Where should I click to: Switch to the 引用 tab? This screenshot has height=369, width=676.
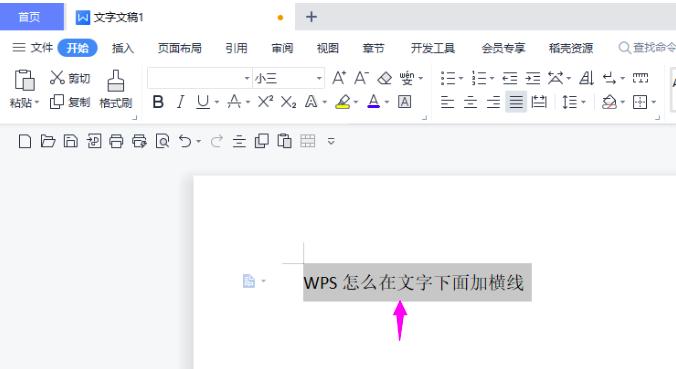236,48
